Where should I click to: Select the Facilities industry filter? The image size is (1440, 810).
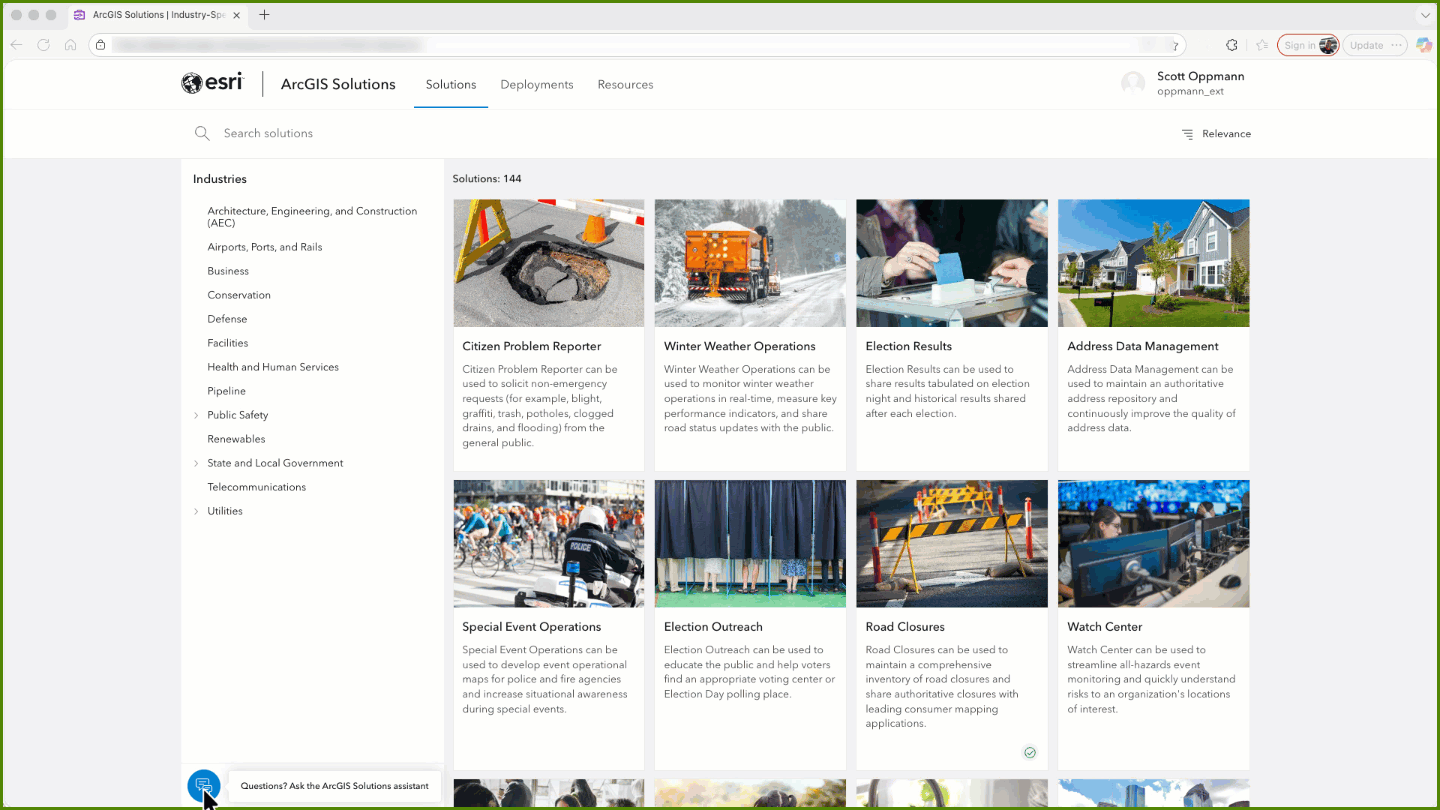pos(228,343)
